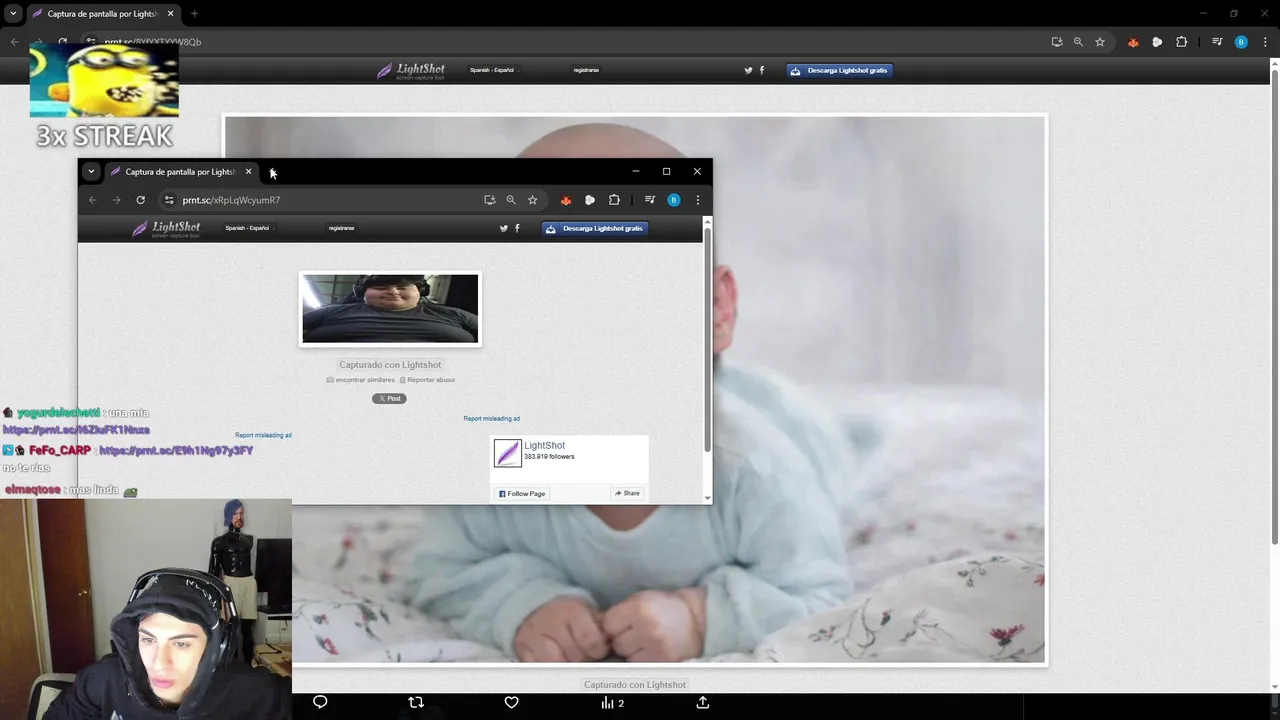Open tab search dropdown in background window
1280x720 pixels.
pos(13,14)
